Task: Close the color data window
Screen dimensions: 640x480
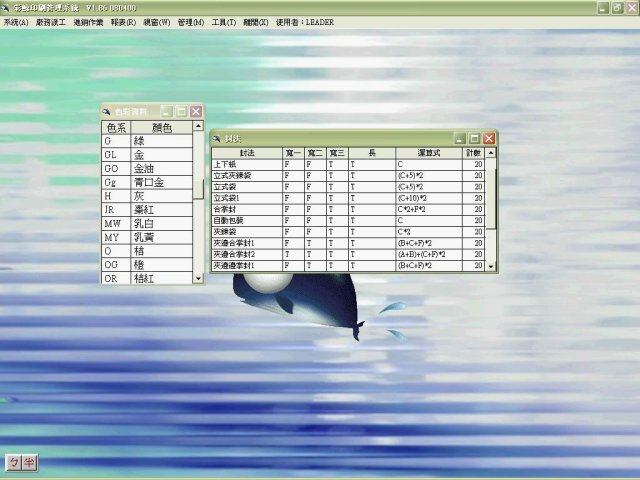Action: [196, 112]
